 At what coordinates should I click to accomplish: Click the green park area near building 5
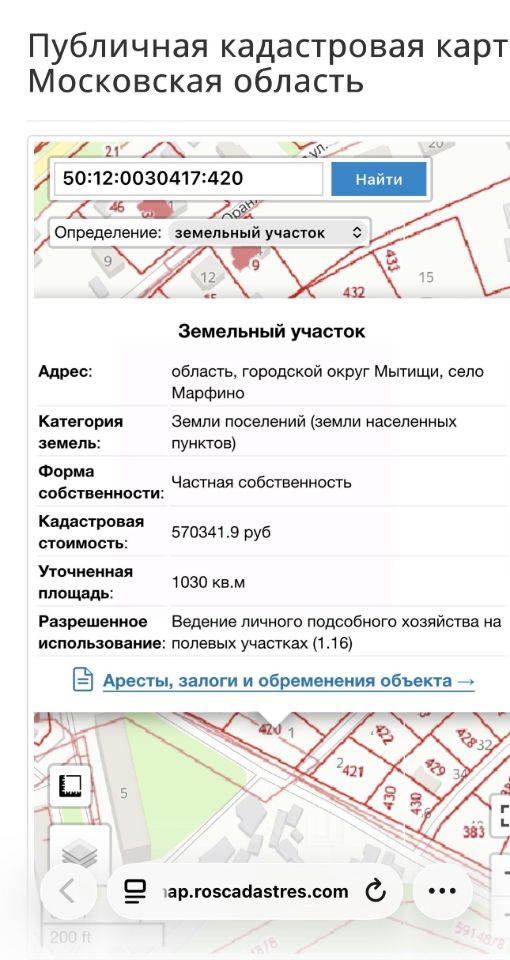point(182,790)
